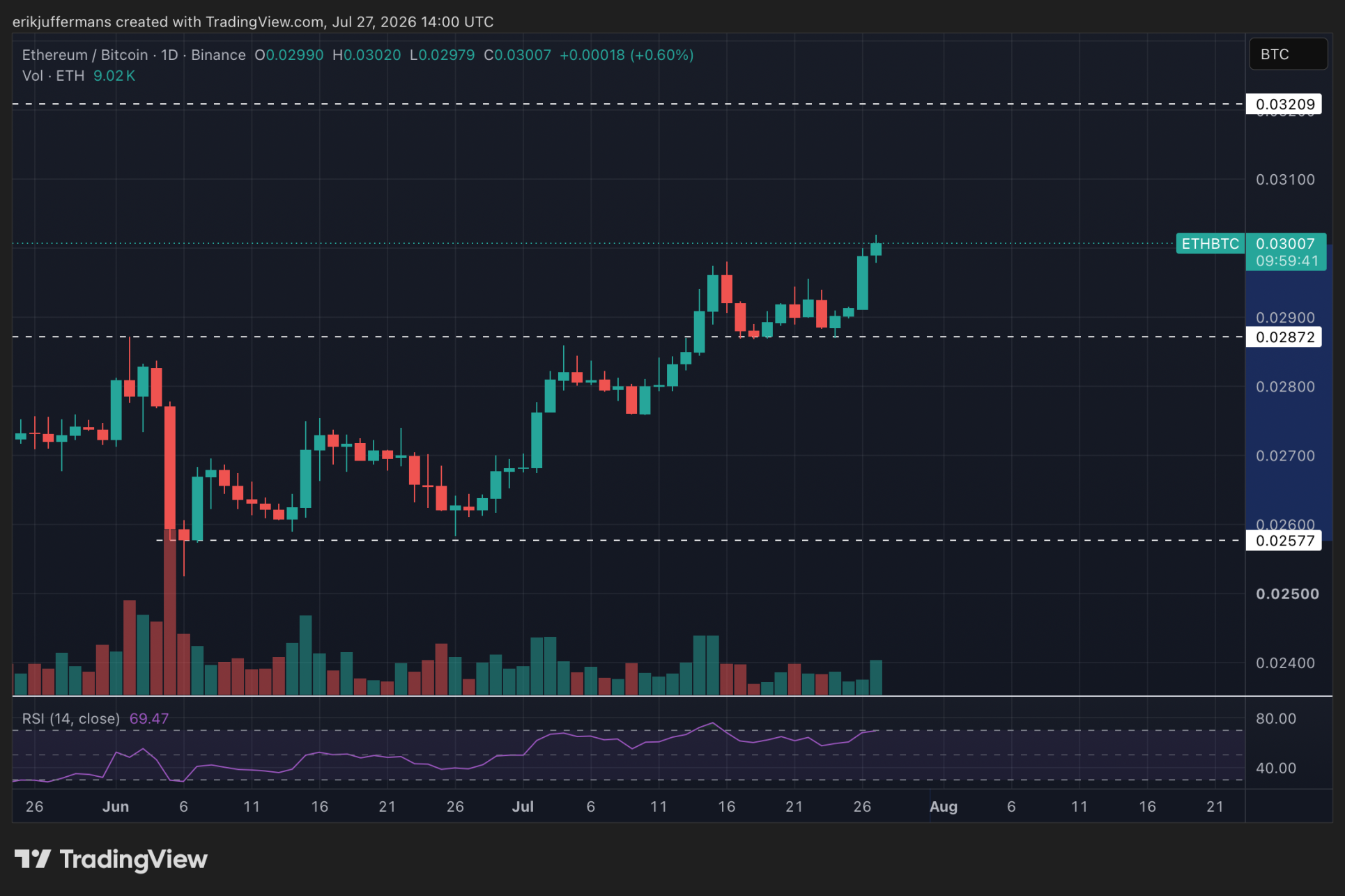Click the 0.02800 price axis label
This screenshot has height=896, width=1345.
click(x=1285, y=387)
